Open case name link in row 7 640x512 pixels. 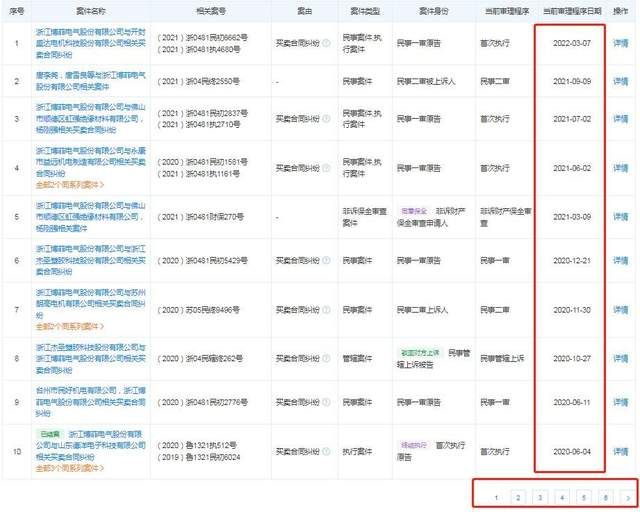(x=91, y=304)
